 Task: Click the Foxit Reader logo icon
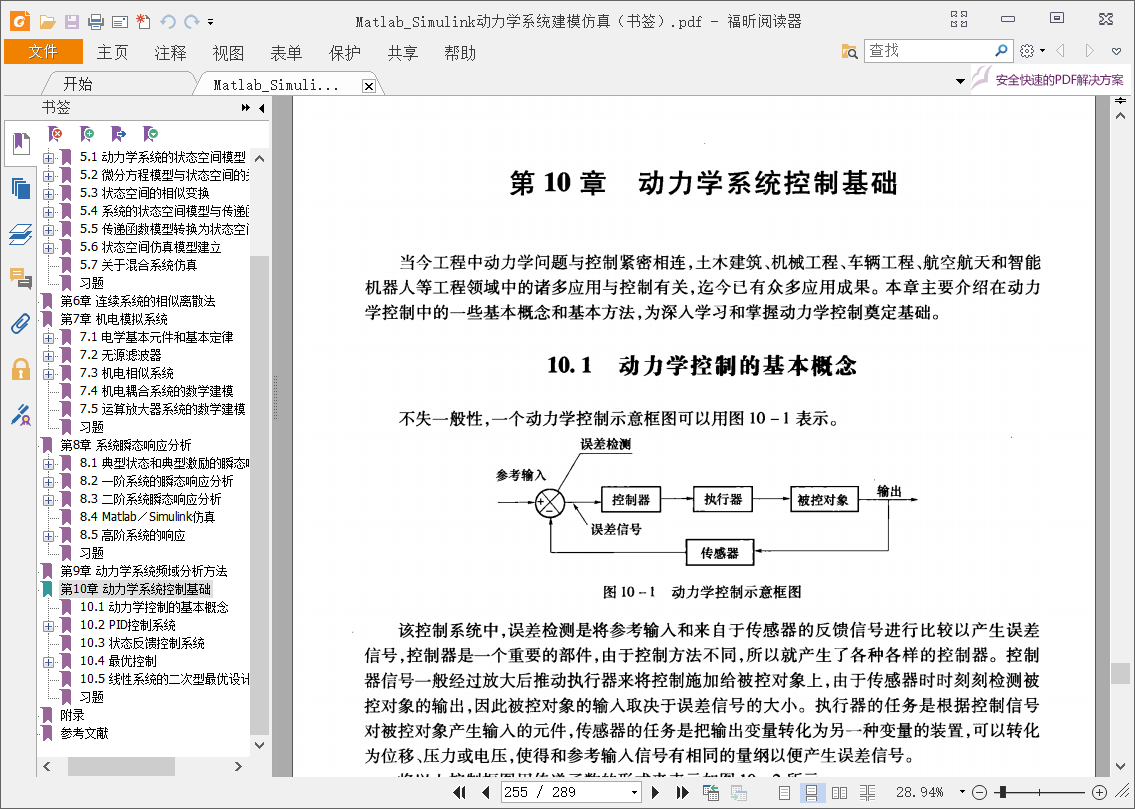click(20, 21)
